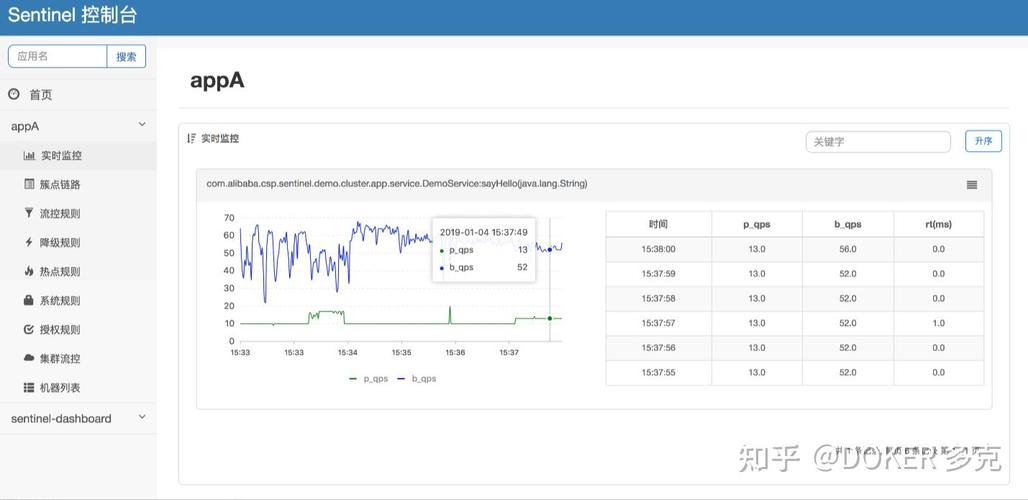Viewport: 1028px width, 500px height.
Task: Click the cloud icon for 集群流控
Action: click(x=28, y=358)
